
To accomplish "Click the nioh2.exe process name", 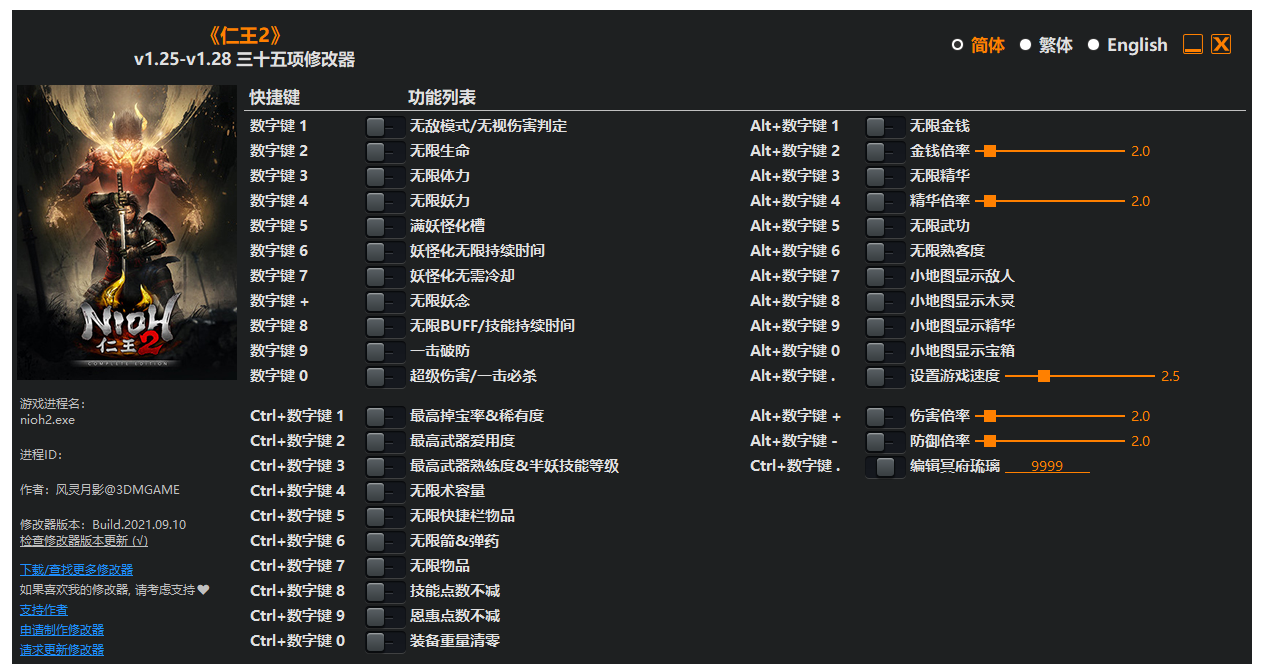I will pyautogui.click(x=47, y=420).
